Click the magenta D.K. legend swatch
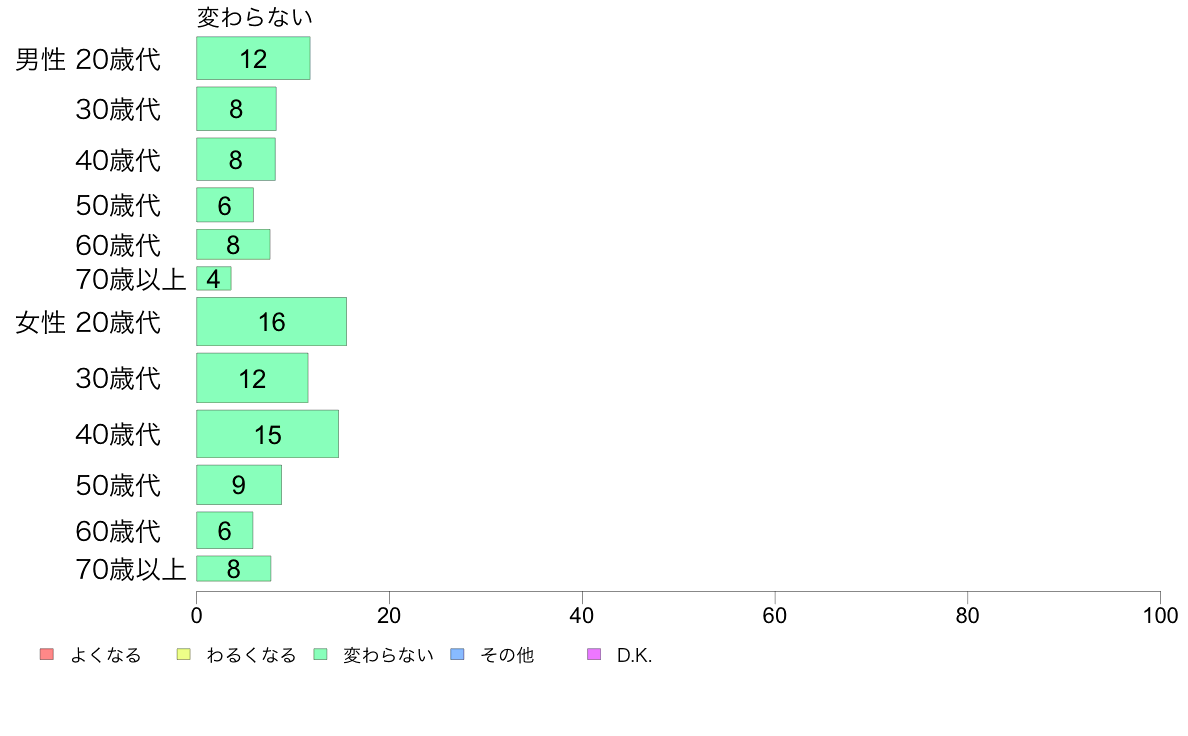Screen dimensions: 1188x736 (594, 654)
